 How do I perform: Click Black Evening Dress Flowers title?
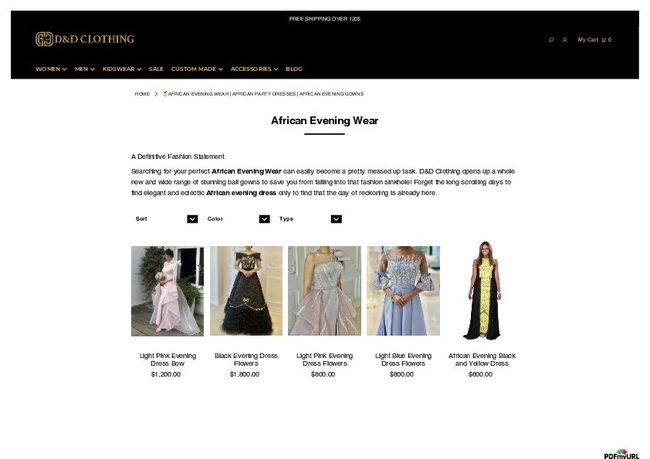point(246,359)
